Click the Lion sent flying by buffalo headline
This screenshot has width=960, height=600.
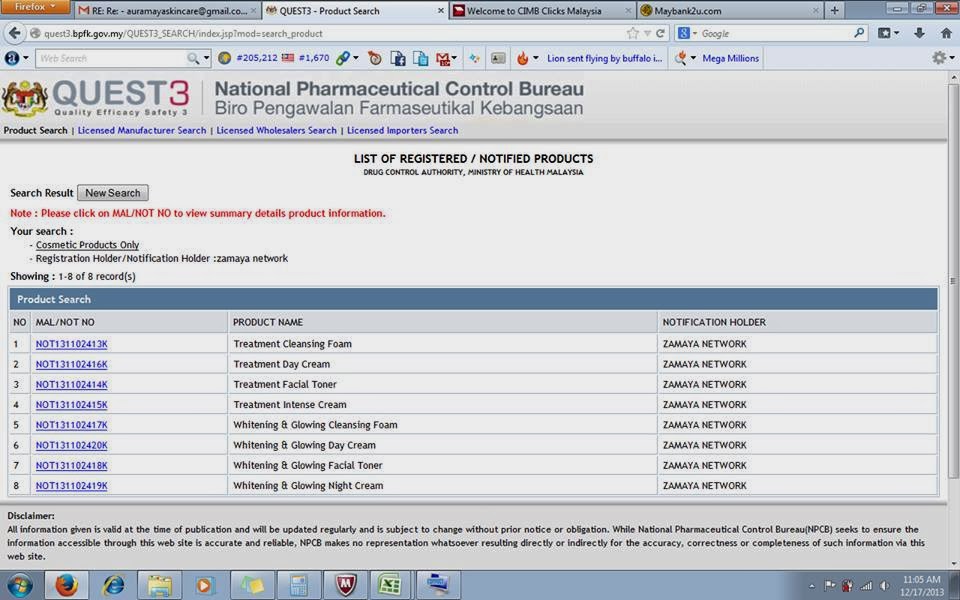(605, 58)
